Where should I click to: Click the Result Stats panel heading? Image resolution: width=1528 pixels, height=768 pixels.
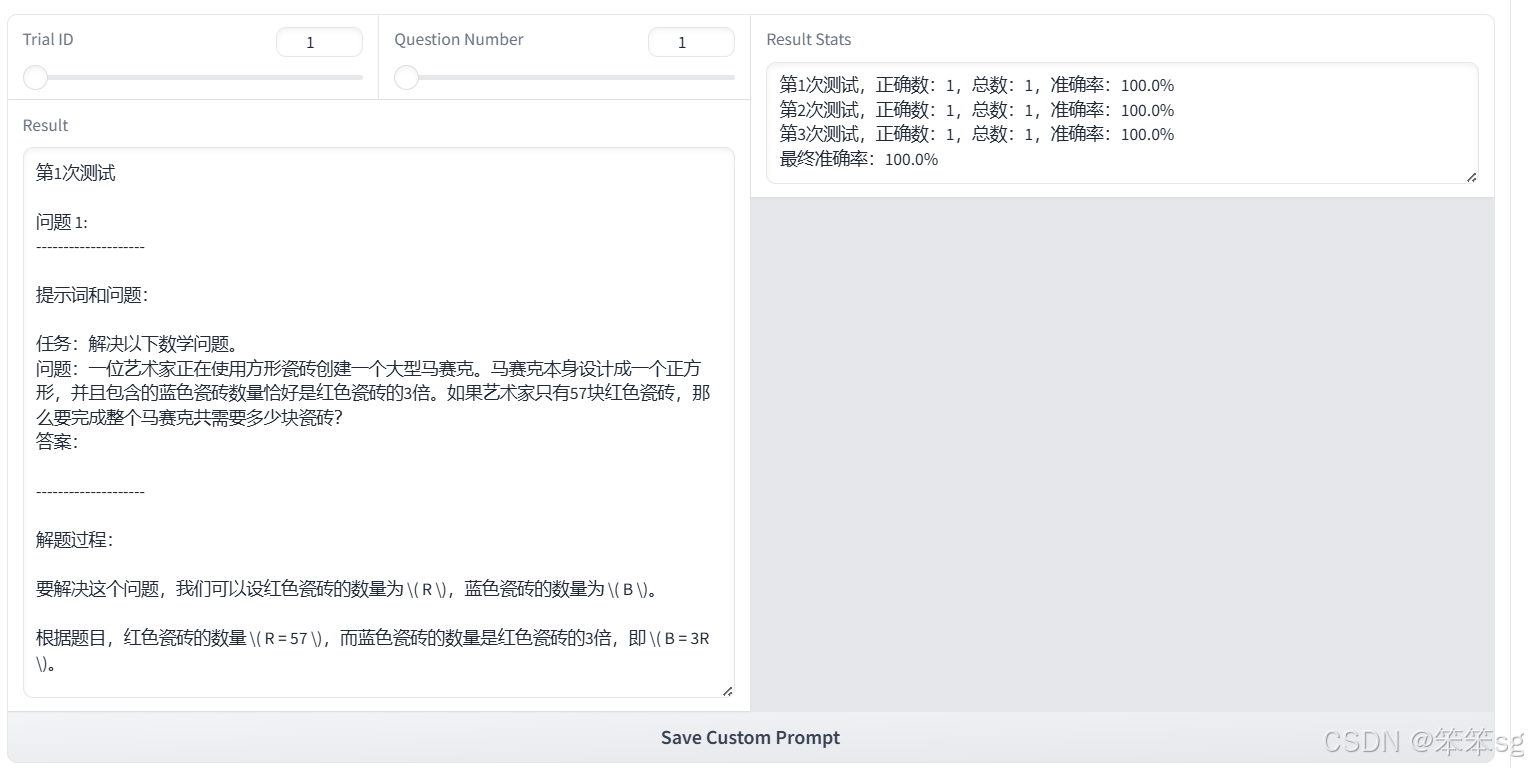(x=808, y=40)
